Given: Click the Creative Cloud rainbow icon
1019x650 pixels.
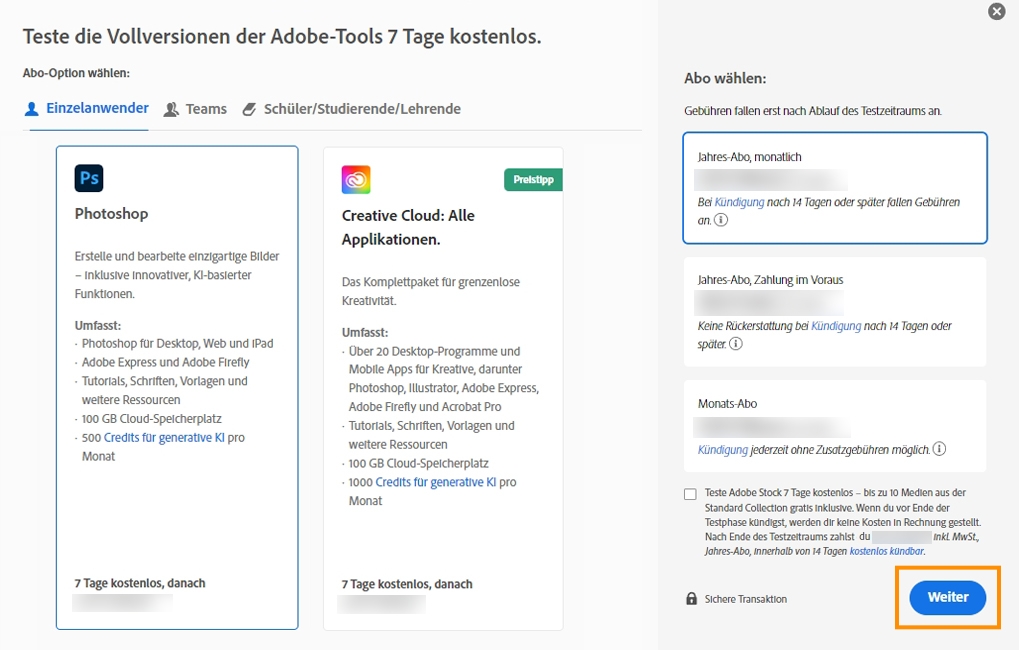Looking at the screenshot, I should [356, 180].
